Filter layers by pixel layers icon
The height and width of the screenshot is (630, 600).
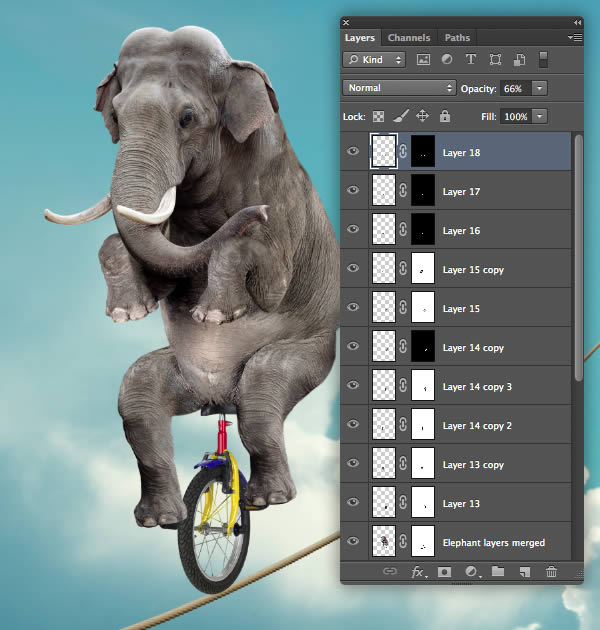(423, 60)
